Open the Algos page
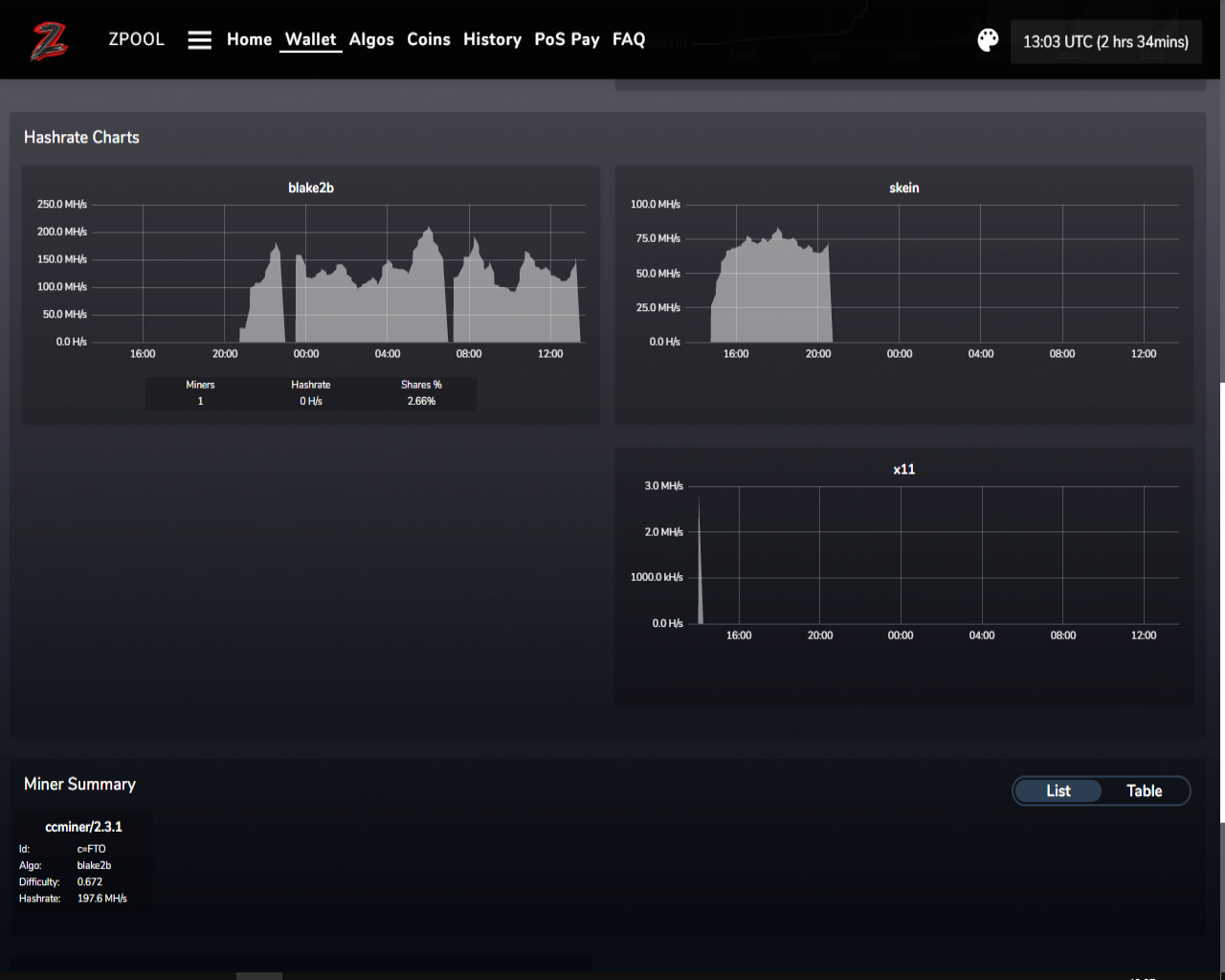Viewport: 1225px width, 980px height. pyautogui.click(x=371, y=39)
